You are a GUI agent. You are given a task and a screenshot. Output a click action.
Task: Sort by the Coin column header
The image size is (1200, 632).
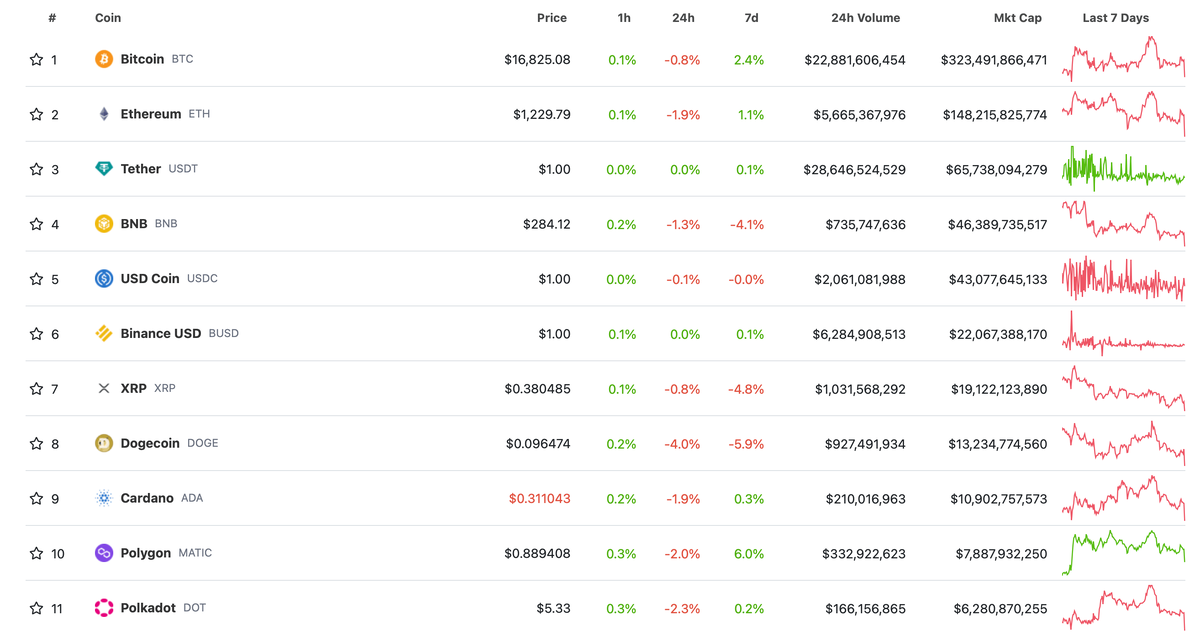point(108,18)
